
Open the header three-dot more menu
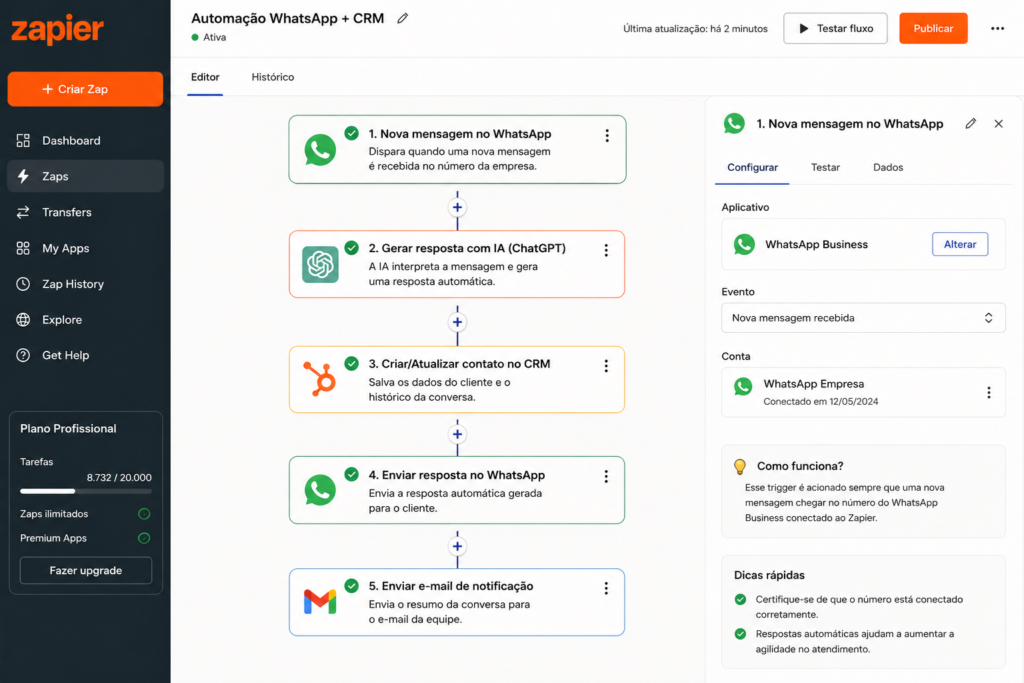[x=997, y=28]
